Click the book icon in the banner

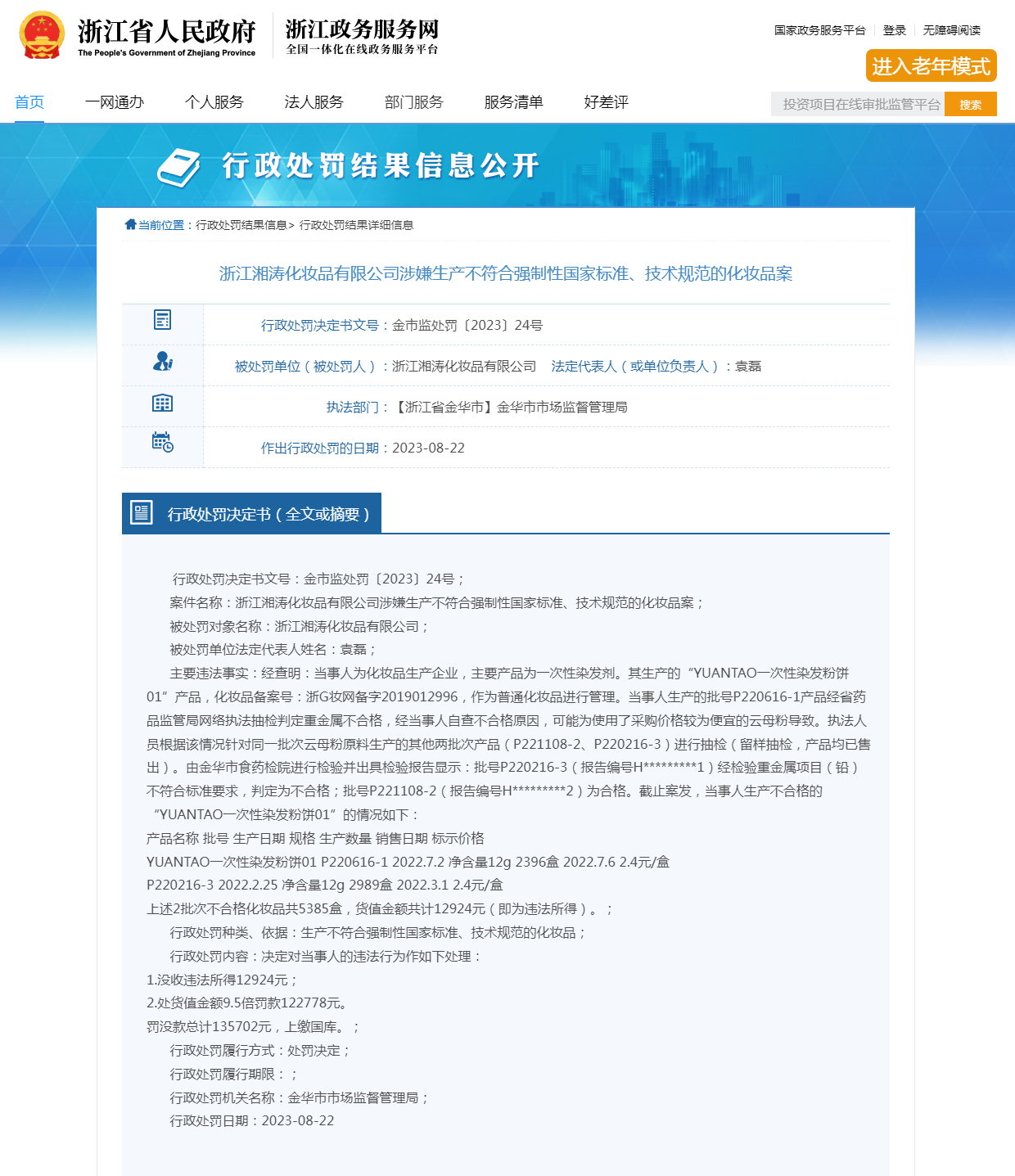click(178, 168)
